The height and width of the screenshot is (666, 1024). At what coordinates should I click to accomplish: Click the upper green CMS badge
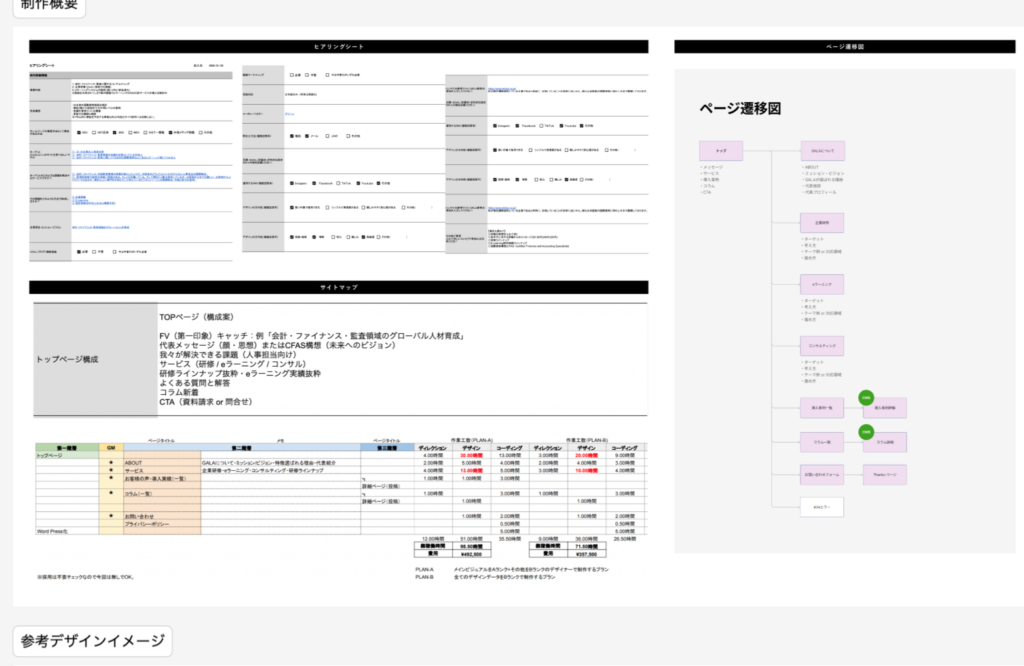[867, 397]
